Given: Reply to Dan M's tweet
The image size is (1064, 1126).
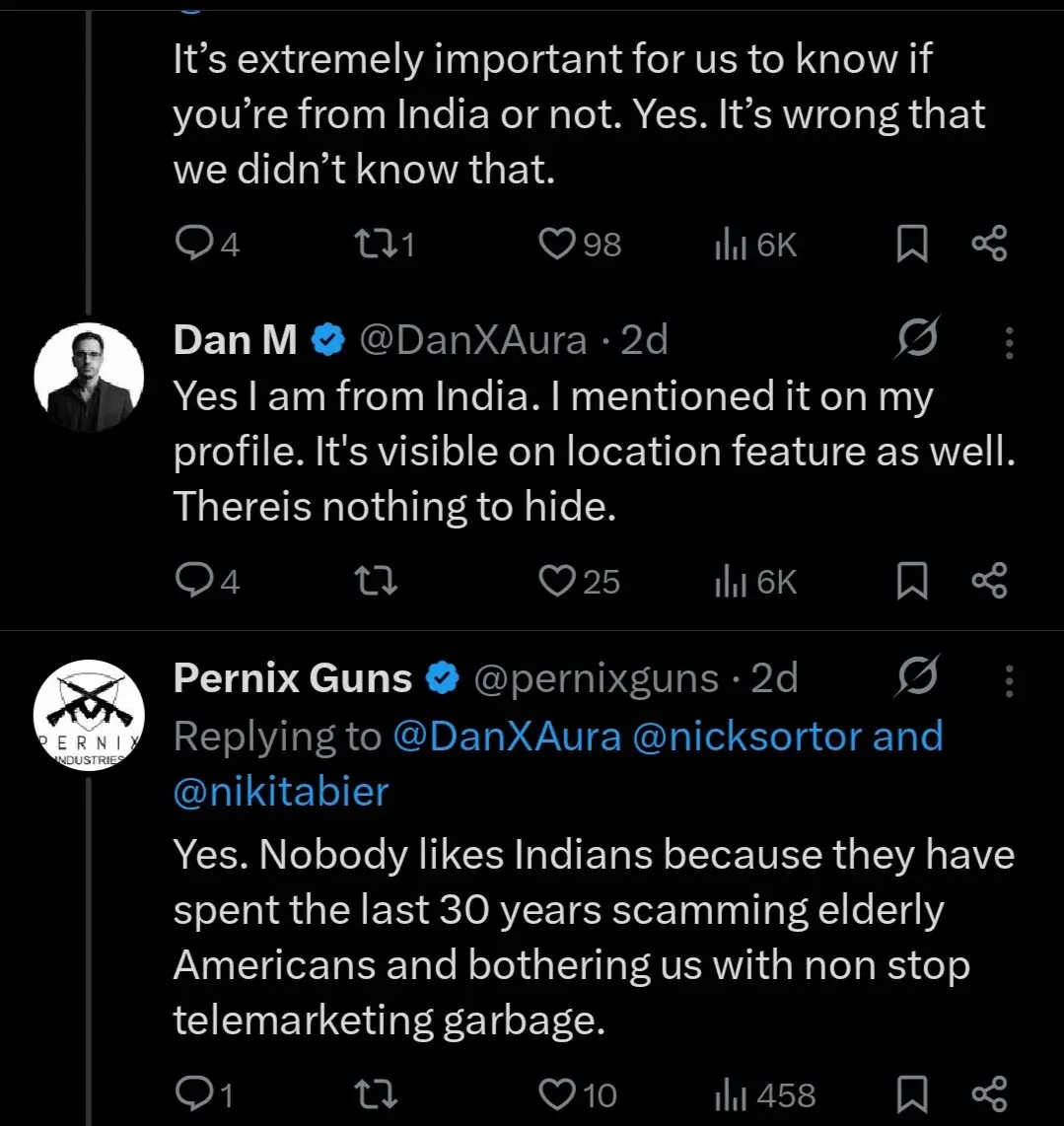Looking at the screenshot, I should click(192, 582).
